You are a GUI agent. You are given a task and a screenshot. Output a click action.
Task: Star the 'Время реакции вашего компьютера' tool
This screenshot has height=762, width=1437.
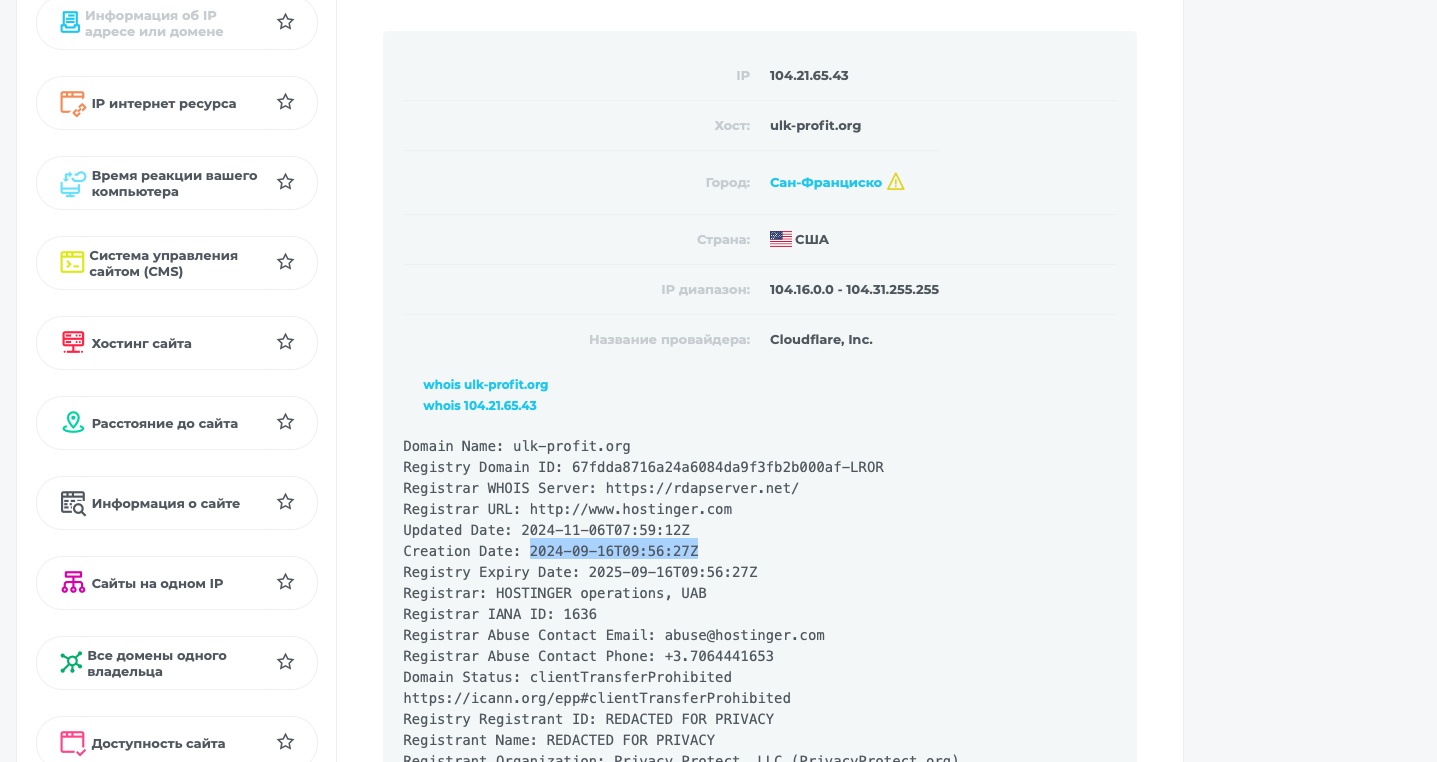(x=285, y=182)
